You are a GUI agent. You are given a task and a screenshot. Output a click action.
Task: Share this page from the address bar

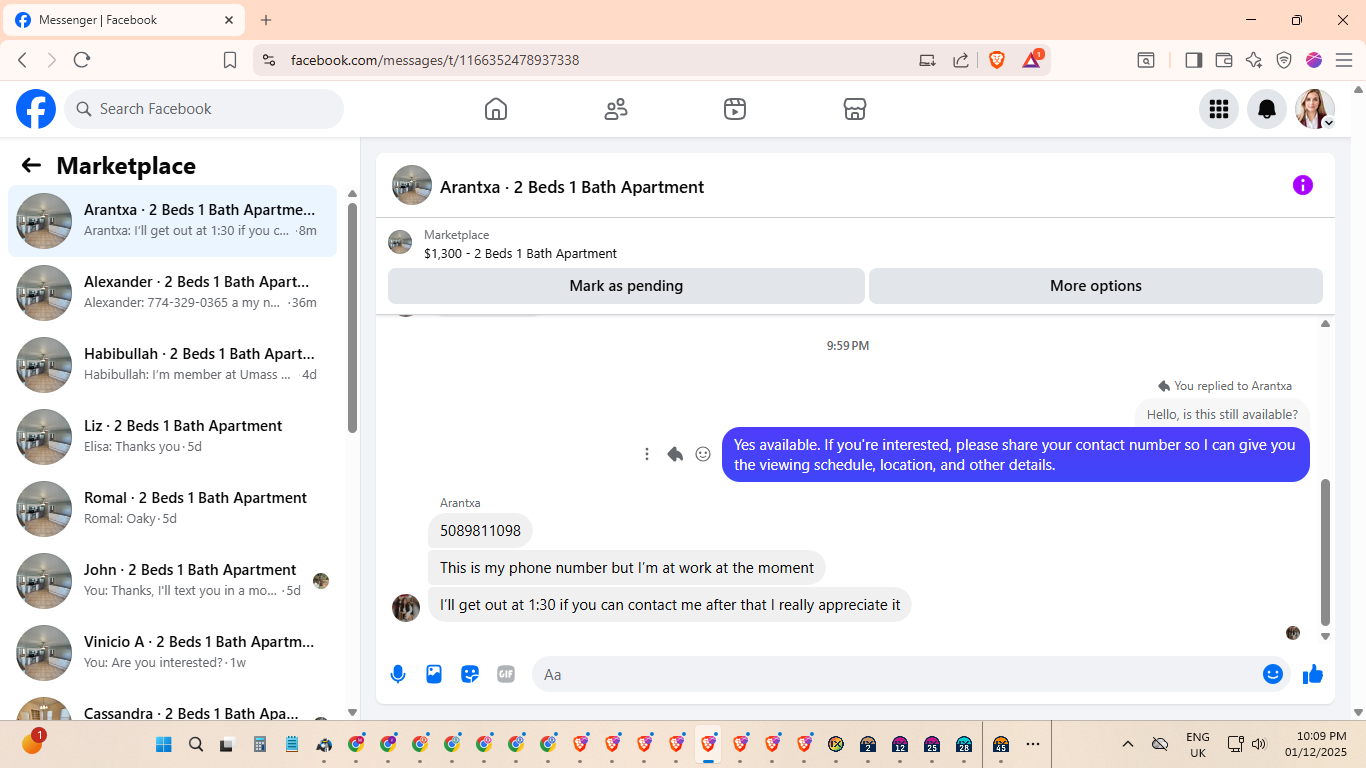tap(961, 60)
